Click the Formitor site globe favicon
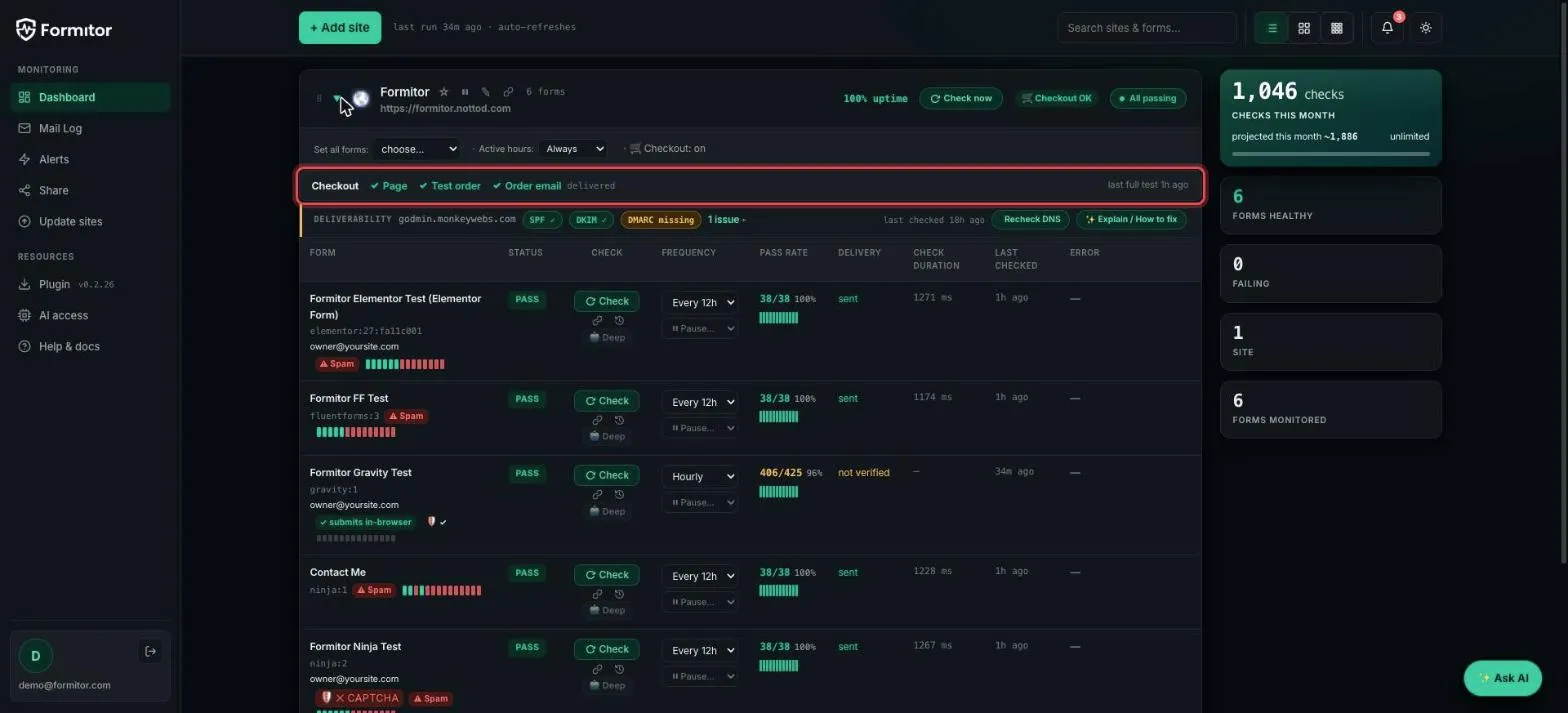Viewport: 1568px width, 713px height. [x=361, y=98]
